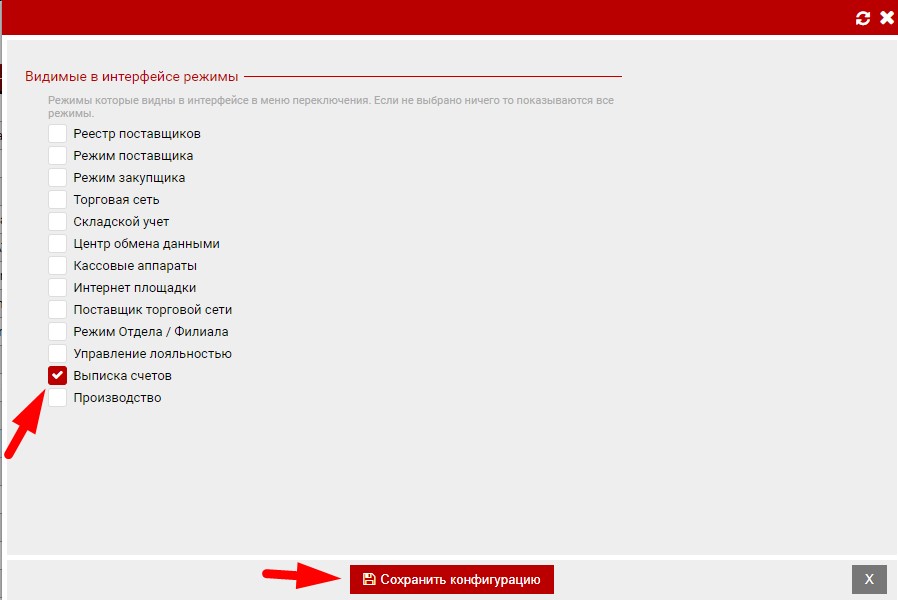Click the floppy disk icon on save button

click(x=369, y=579)
